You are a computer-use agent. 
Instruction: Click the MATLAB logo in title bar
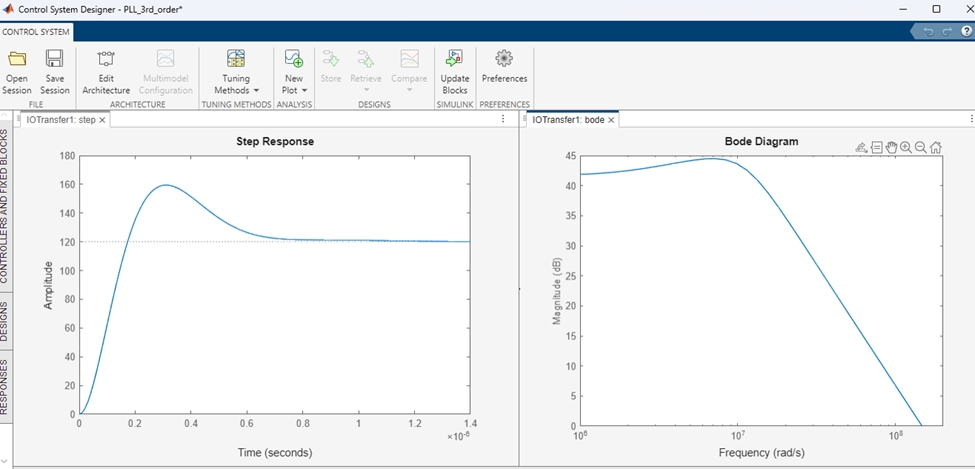tap(9, 9)
